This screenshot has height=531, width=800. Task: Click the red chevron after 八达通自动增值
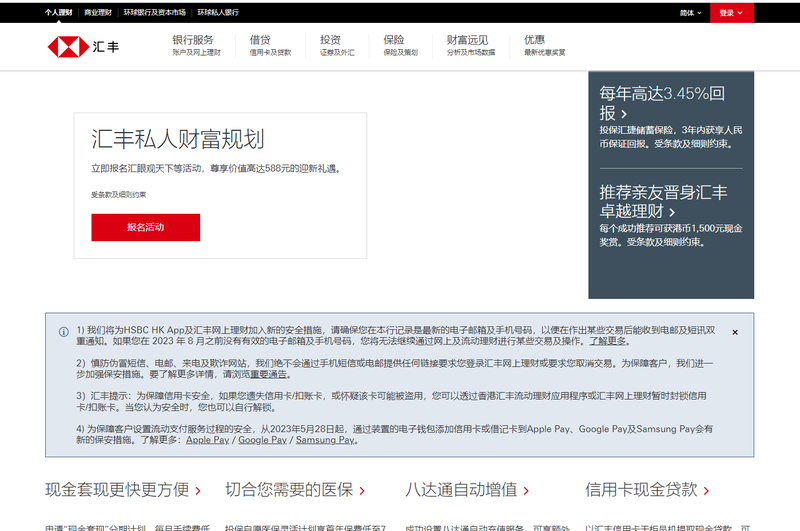pos(526,491)
